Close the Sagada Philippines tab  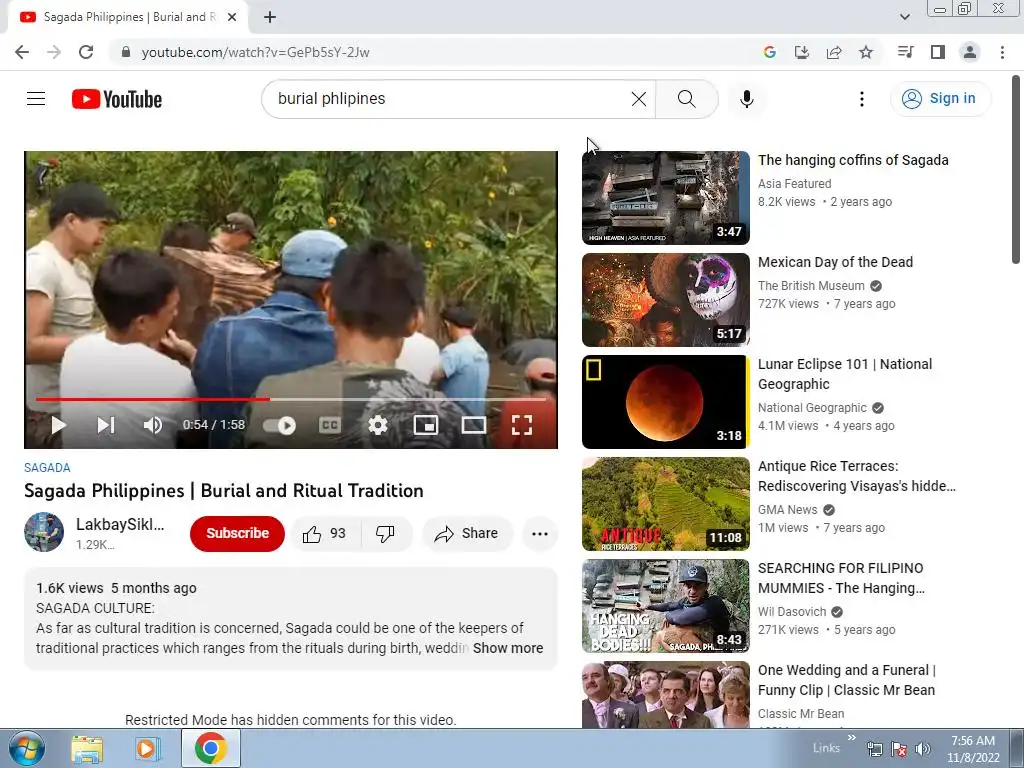pos(232,18)
